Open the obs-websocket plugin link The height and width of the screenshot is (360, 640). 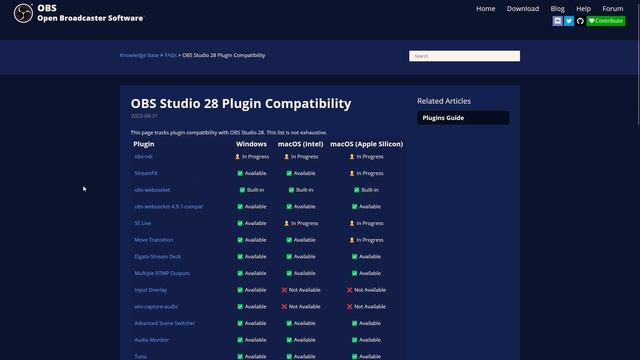coord(152,190)
